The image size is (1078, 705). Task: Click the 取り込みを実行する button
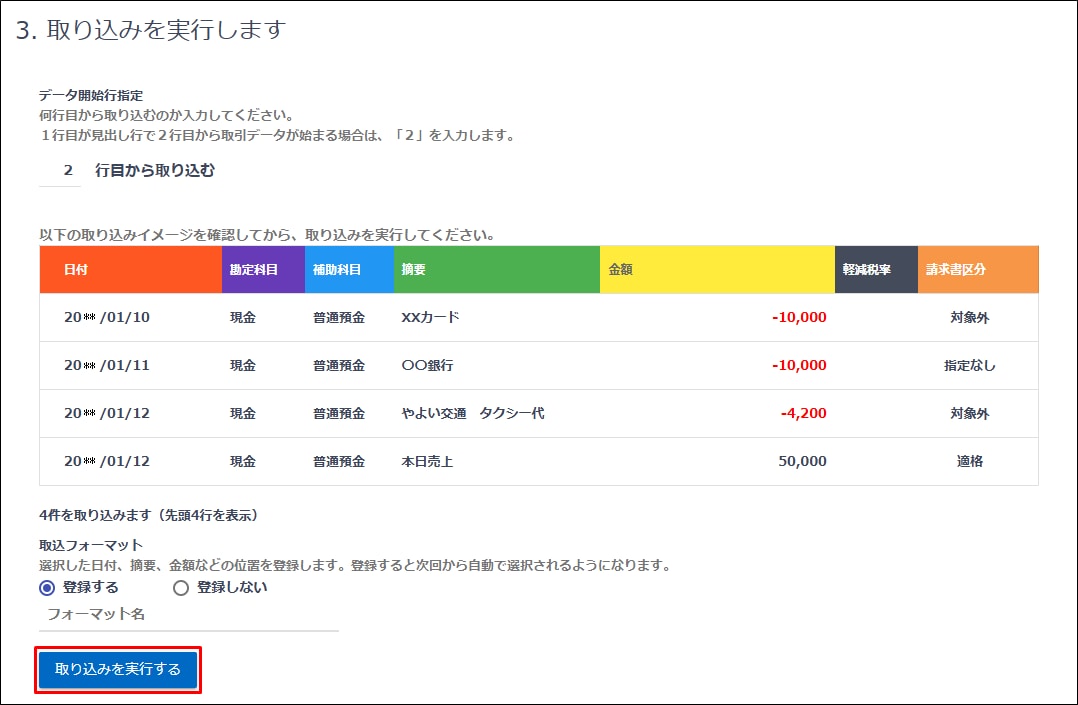[118, 669]
